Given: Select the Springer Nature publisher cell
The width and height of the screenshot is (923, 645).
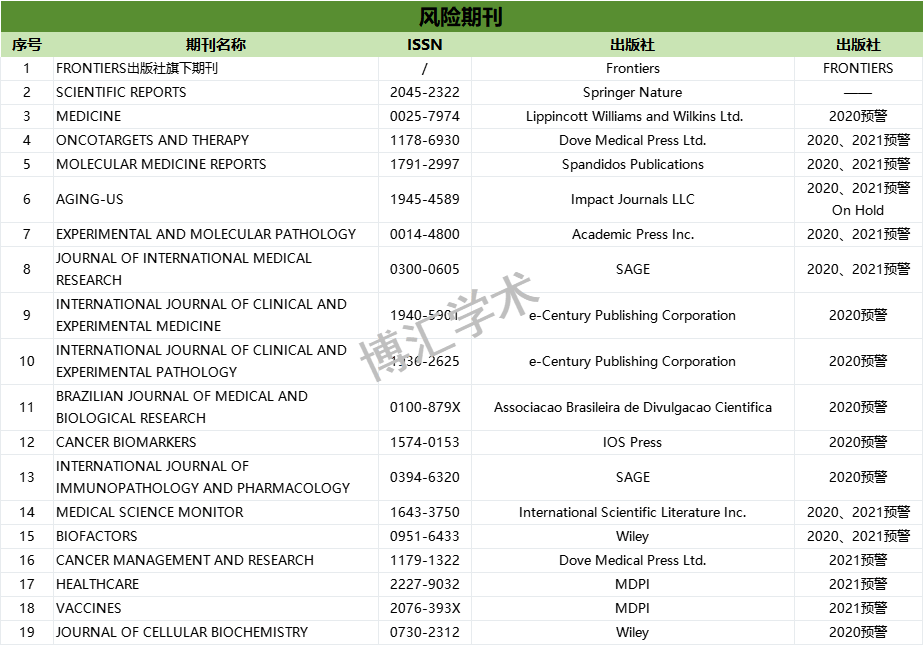Looking at the screenshot, I should pos(632,92).
